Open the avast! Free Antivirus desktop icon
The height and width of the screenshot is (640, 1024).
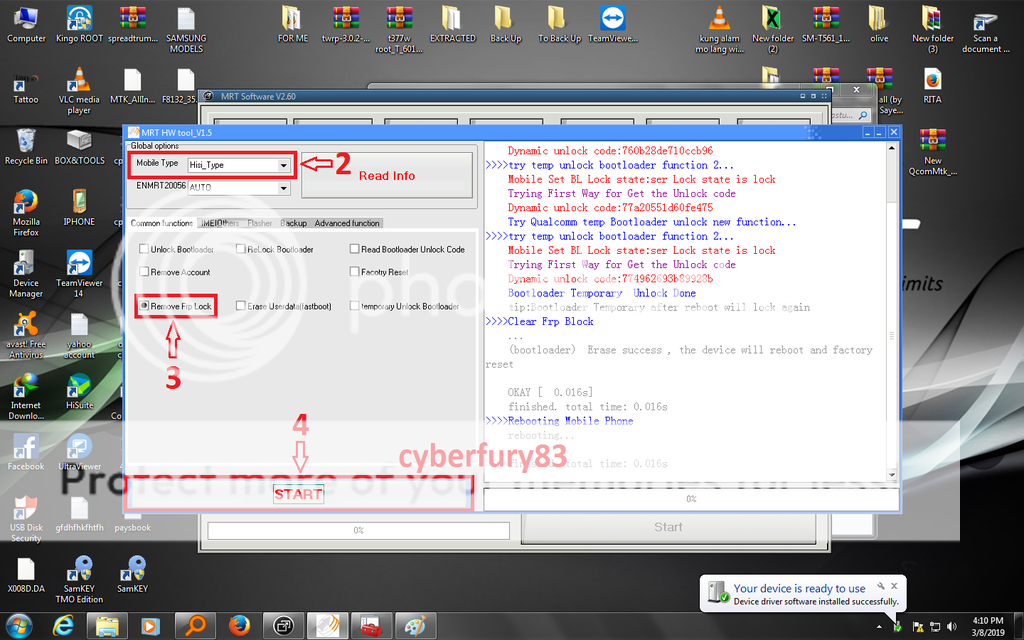[26, 326]
